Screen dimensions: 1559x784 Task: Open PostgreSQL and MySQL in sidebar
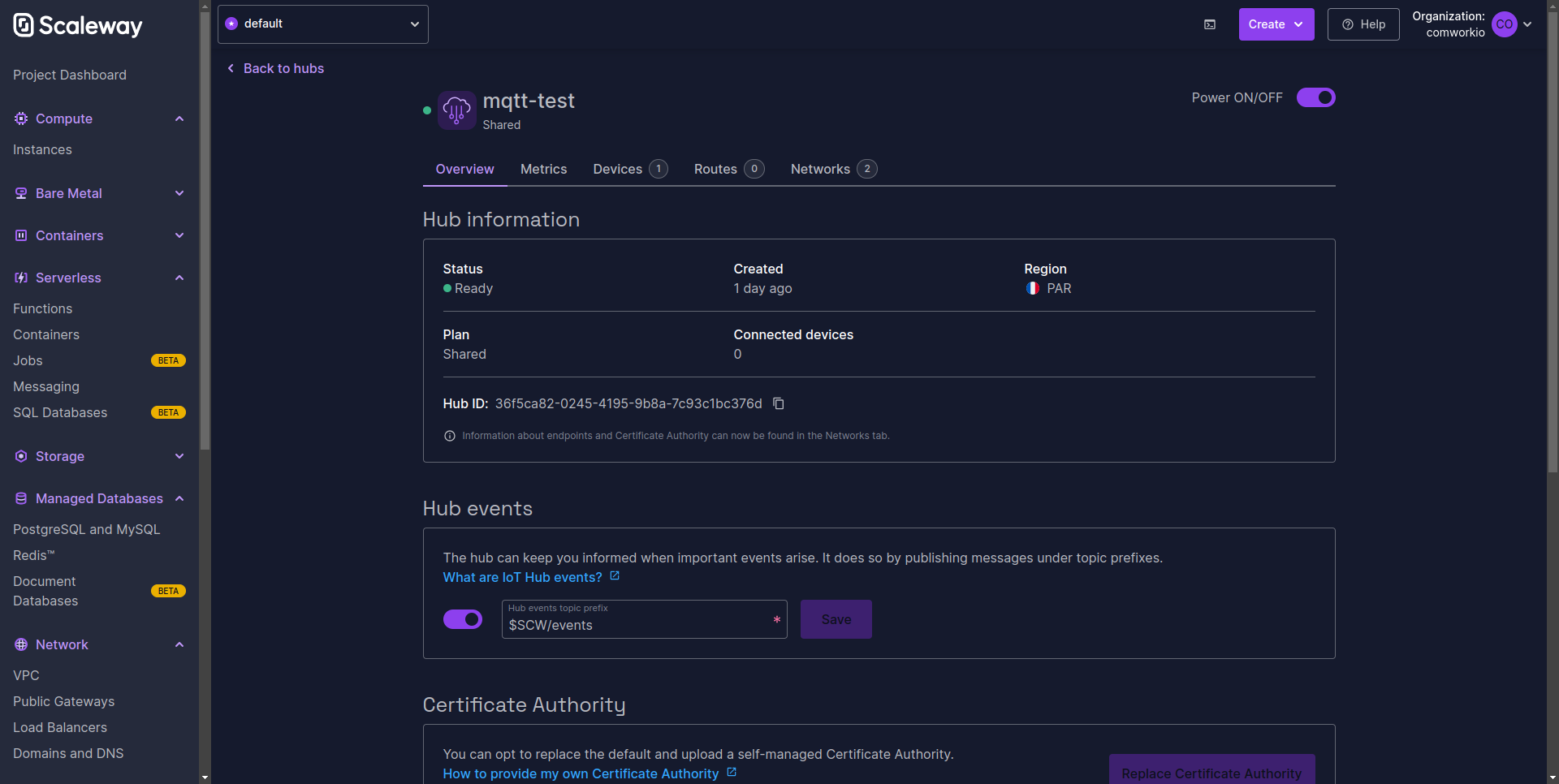coord(87,529)
